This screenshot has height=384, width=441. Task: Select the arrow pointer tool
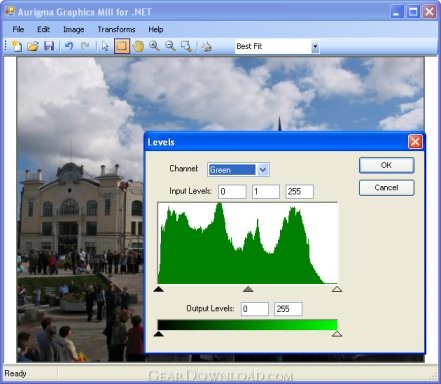105,46
